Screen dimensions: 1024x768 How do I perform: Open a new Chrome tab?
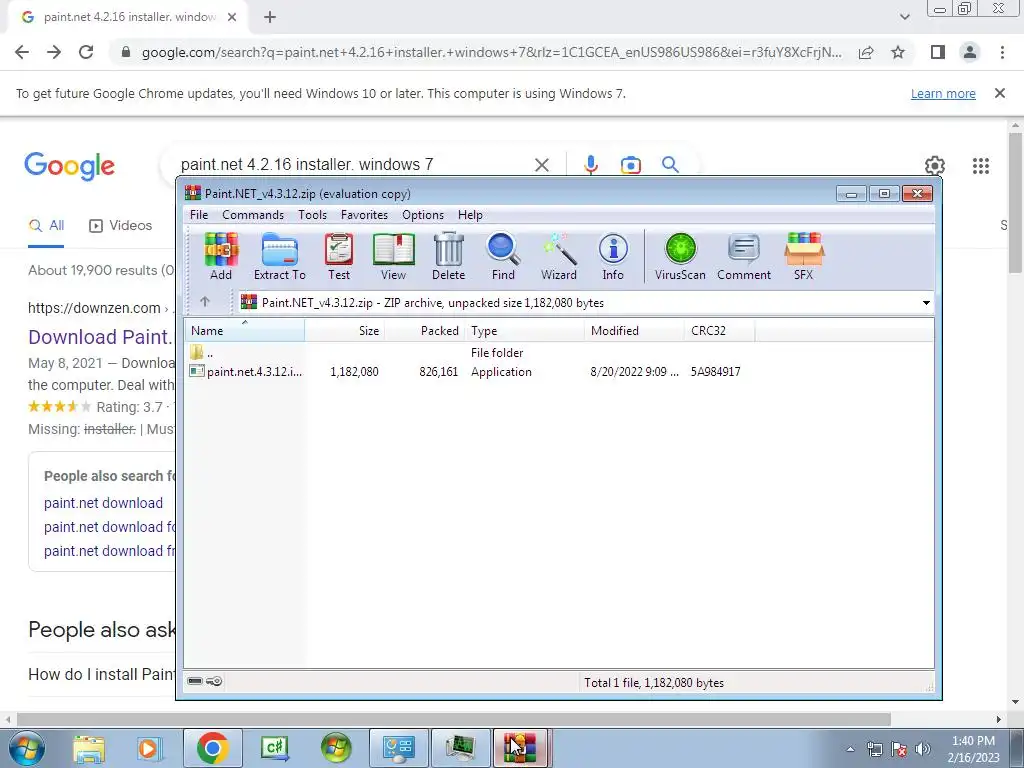tap(270, 17)
